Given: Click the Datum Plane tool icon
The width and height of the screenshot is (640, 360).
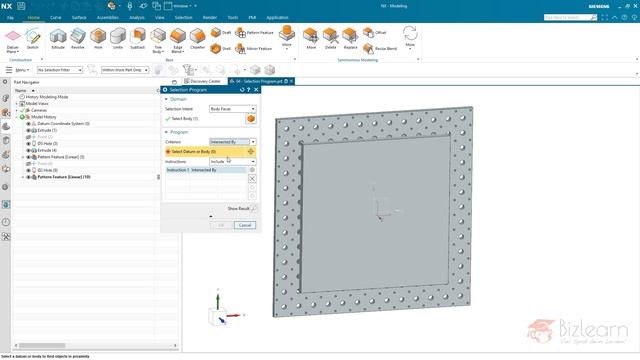Looking at the screenshot, I should point(13,36).
